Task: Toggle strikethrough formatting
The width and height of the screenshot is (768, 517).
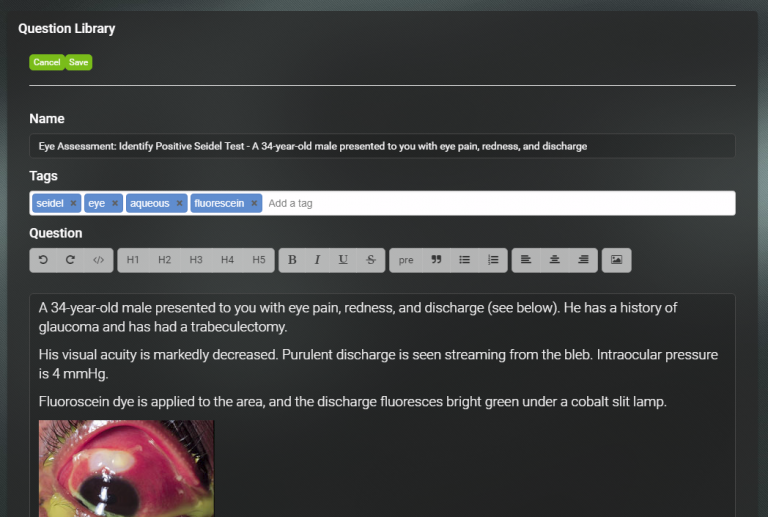Action: [x=371, y=260]
